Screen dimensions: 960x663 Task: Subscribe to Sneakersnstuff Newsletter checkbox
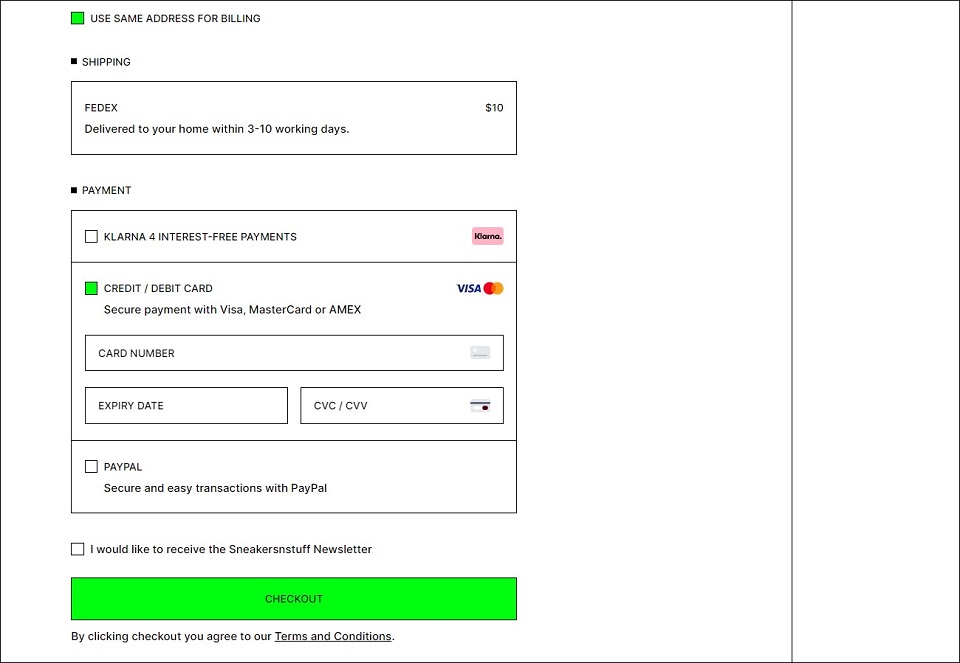tap(78, 549)
